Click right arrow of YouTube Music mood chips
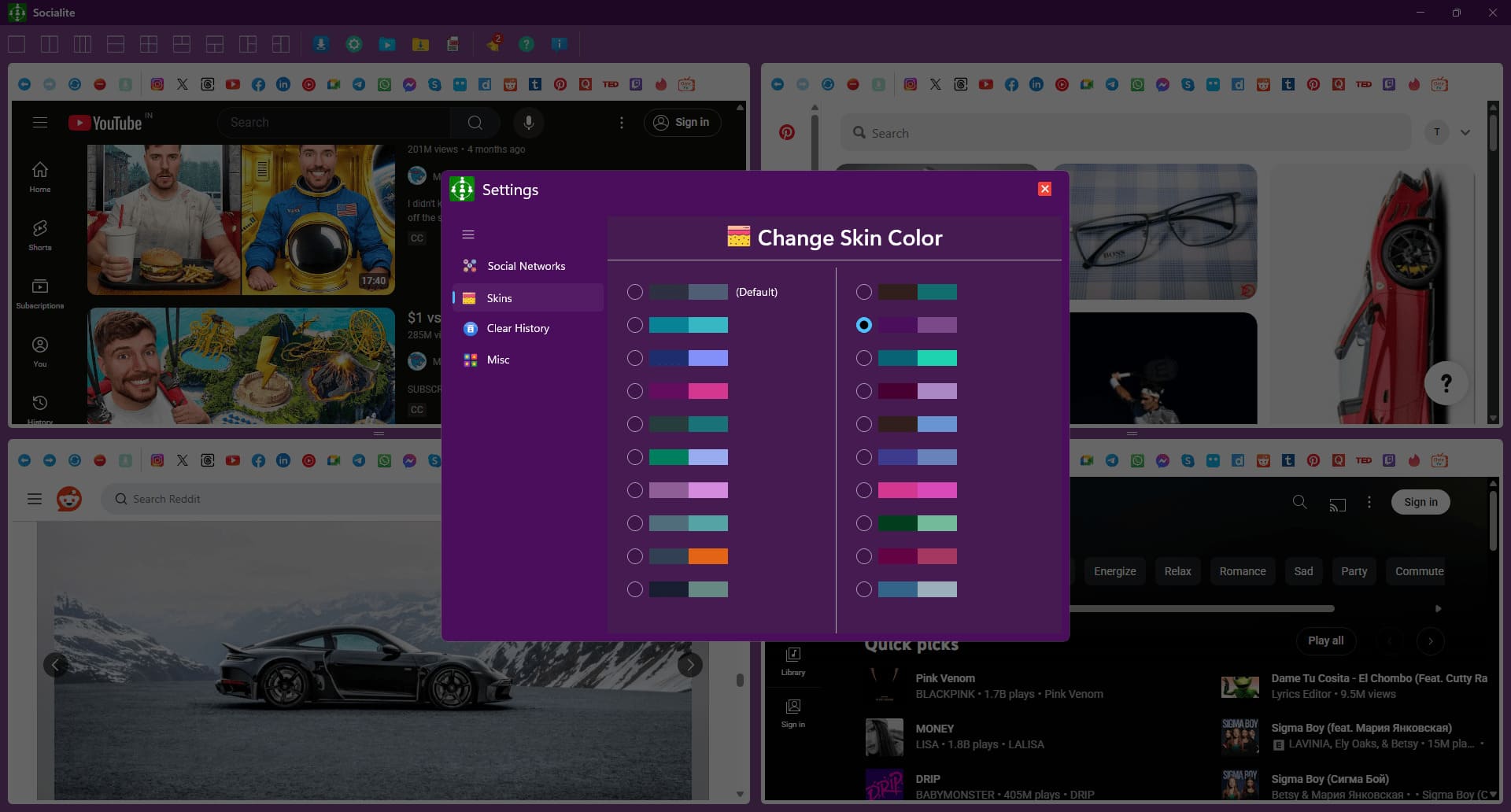1511x812 pixels. [x=1439, y=608]
